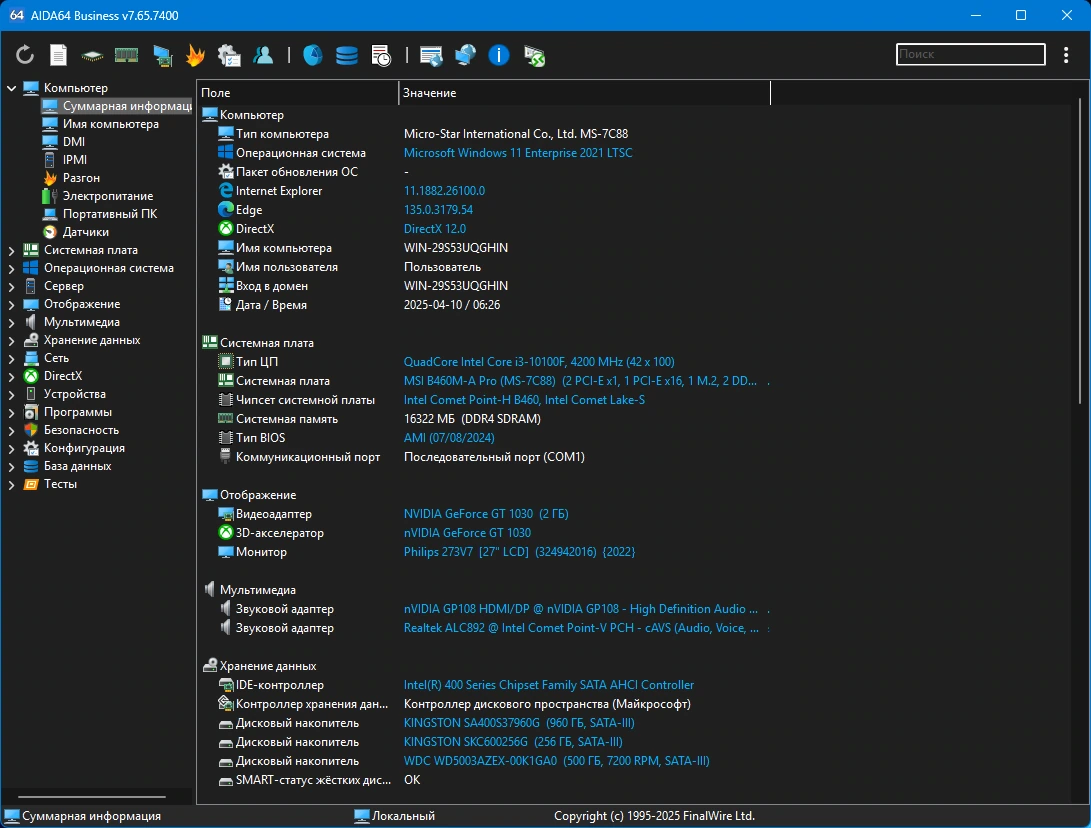Click the document with clock toolbar icon
This screenshot has height=828, width=1091.
click(x=381, y=55)
